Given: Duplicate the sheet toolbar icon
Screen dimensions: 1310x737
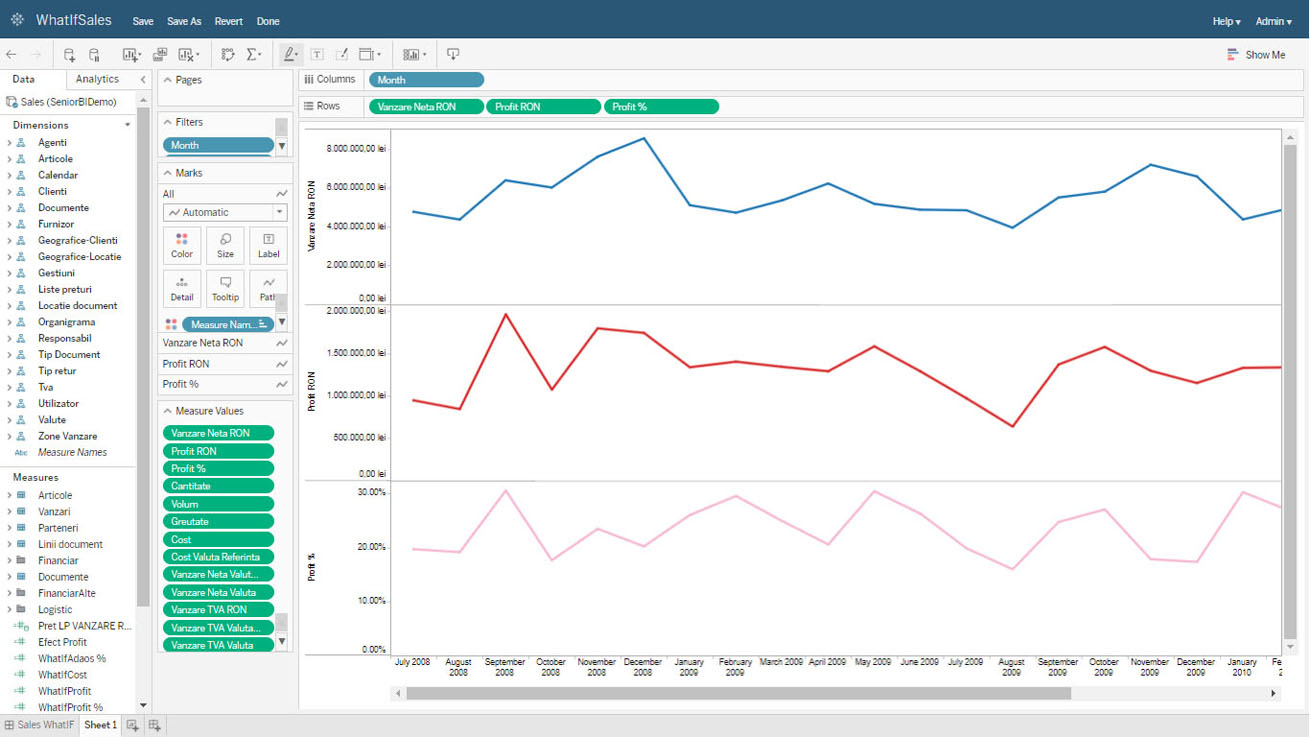Looking at the screenshot, I should [x=160, y=55].
